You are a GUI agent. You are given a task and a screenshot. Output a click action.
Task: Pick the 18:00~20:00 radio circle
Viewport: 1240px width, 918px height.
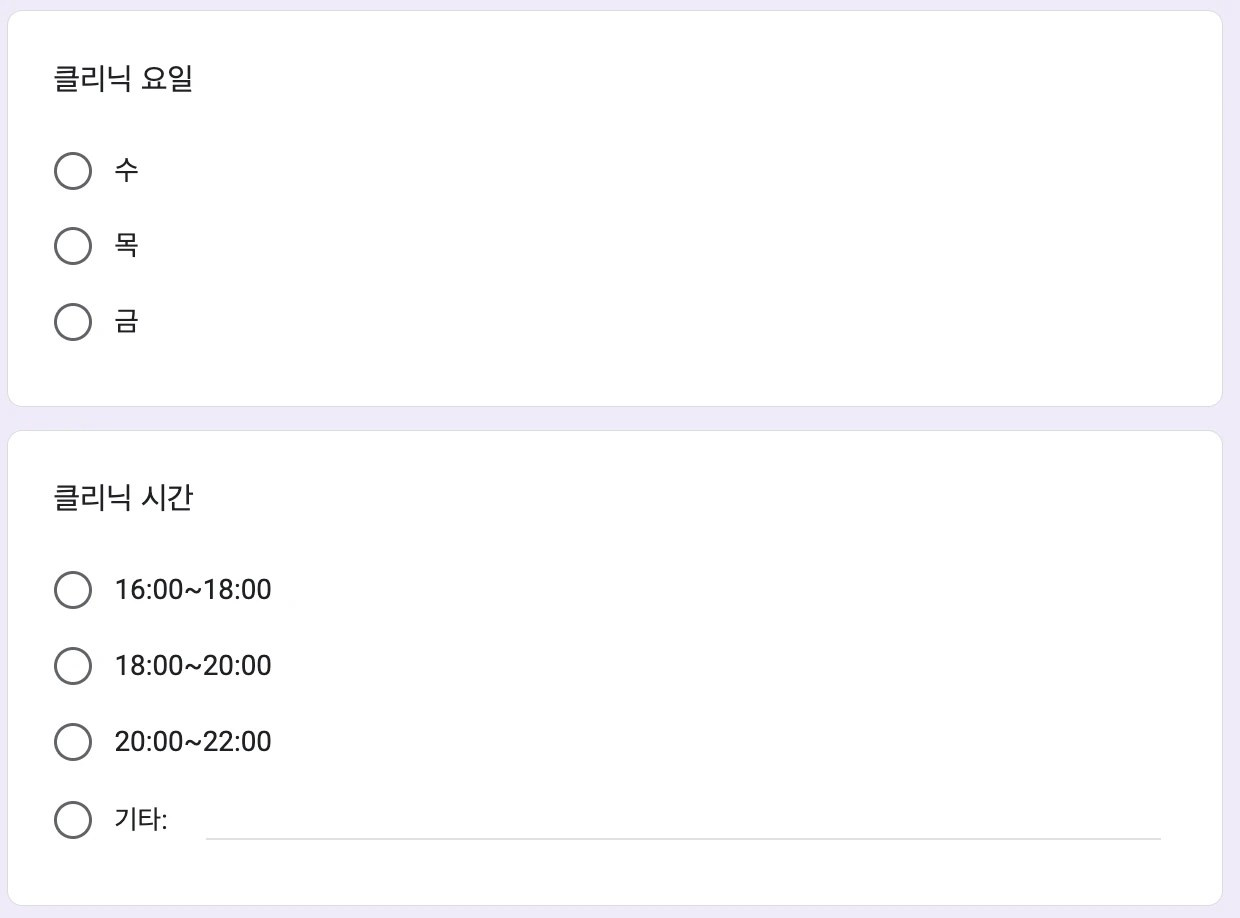click(x=72, y=666)
